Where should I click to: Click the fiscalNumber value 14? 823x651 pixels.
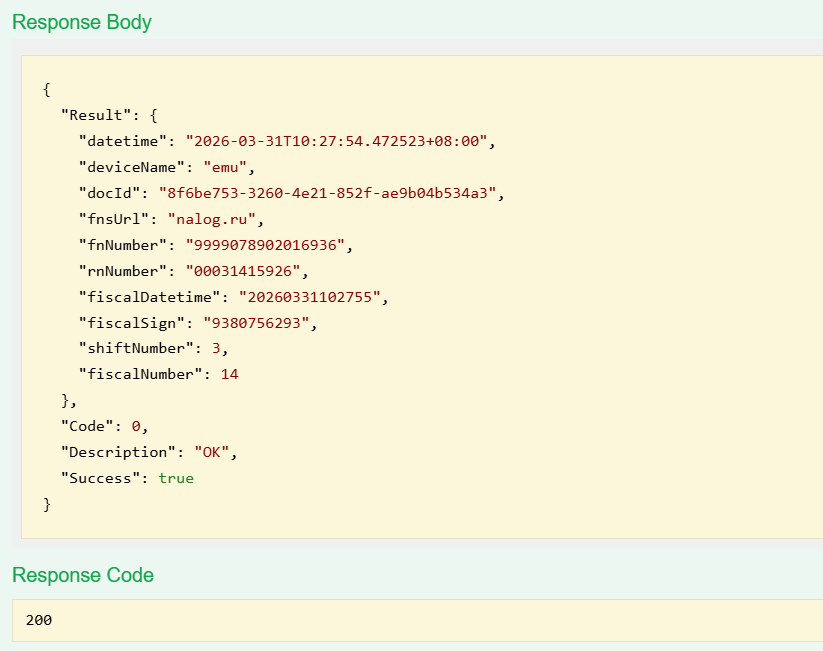pos(229,375)
